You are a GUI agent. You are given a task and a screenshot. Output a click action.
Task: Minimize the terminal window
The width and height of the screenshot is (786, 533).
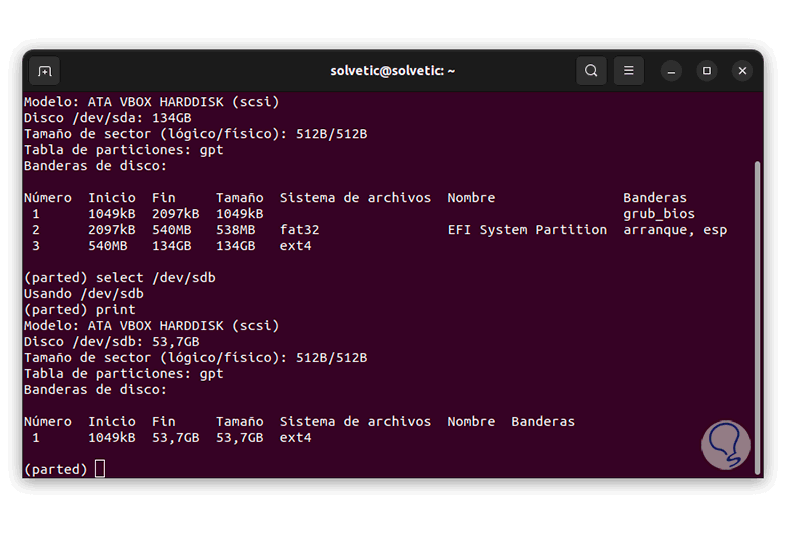[672, 71]
